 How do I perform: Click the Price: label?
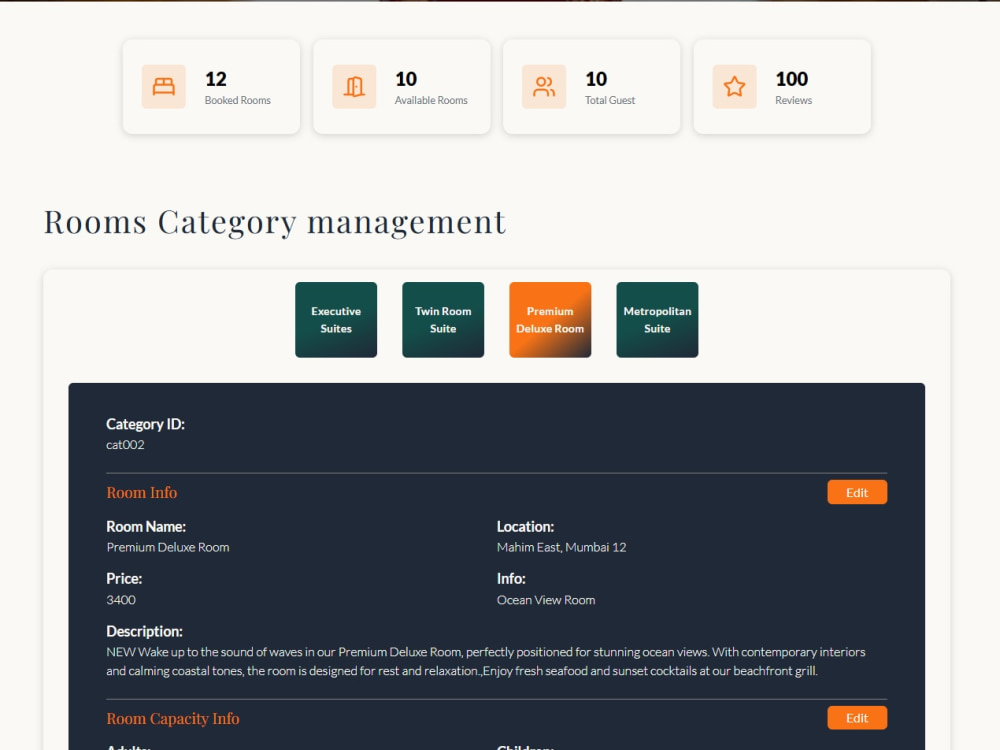click(x=124, y=578)
